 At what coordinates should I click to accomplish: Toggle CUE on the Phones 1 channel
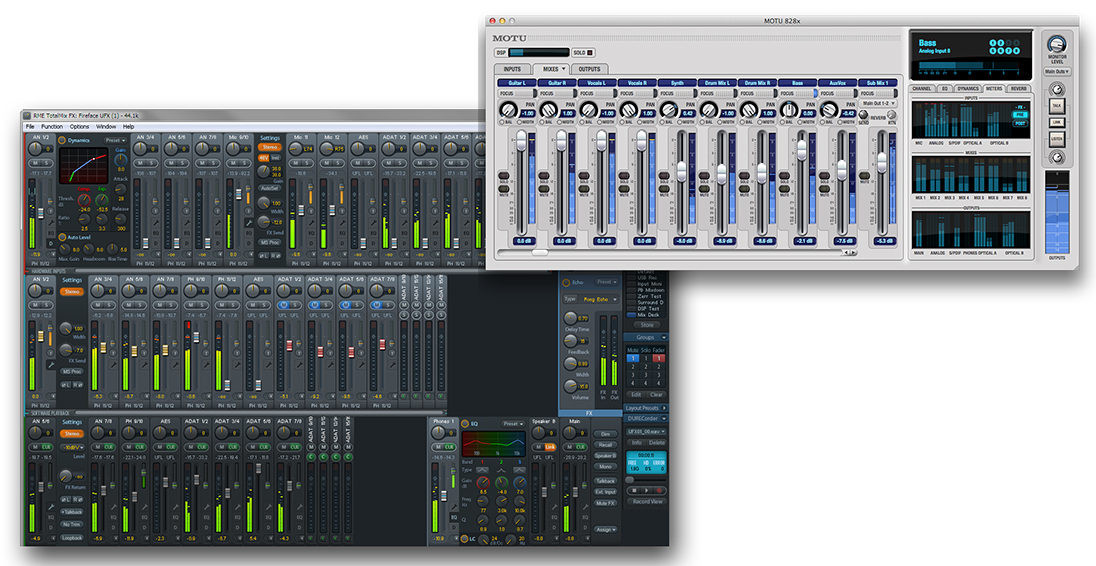click(x=451, y=447)
